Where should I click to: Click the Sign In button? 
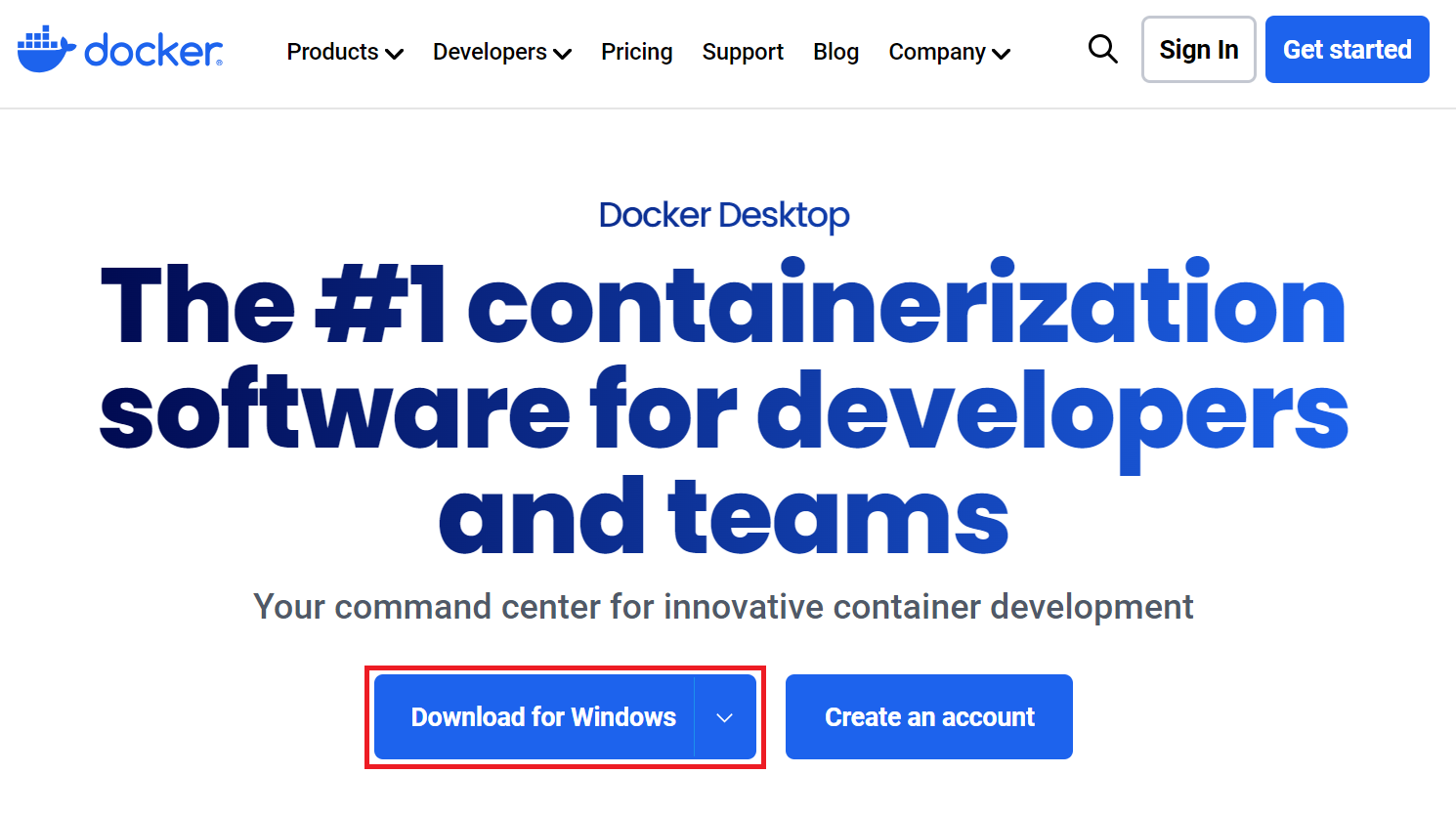(1199, 49)
